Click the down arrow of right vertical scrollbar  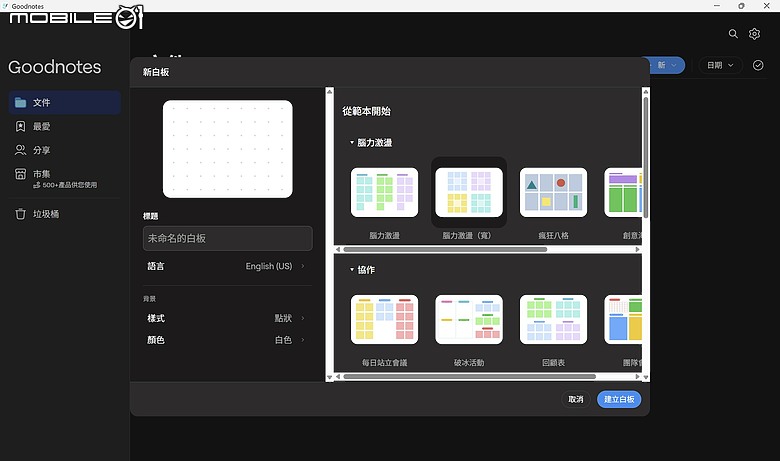tap(646, 377)
